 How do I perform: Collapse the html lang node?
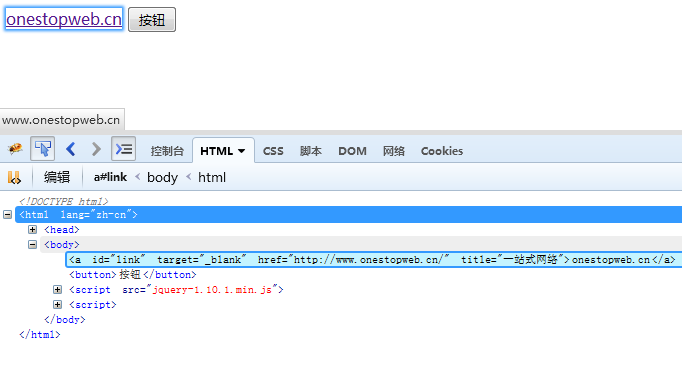pyautogui.click(x=7, y=214)
